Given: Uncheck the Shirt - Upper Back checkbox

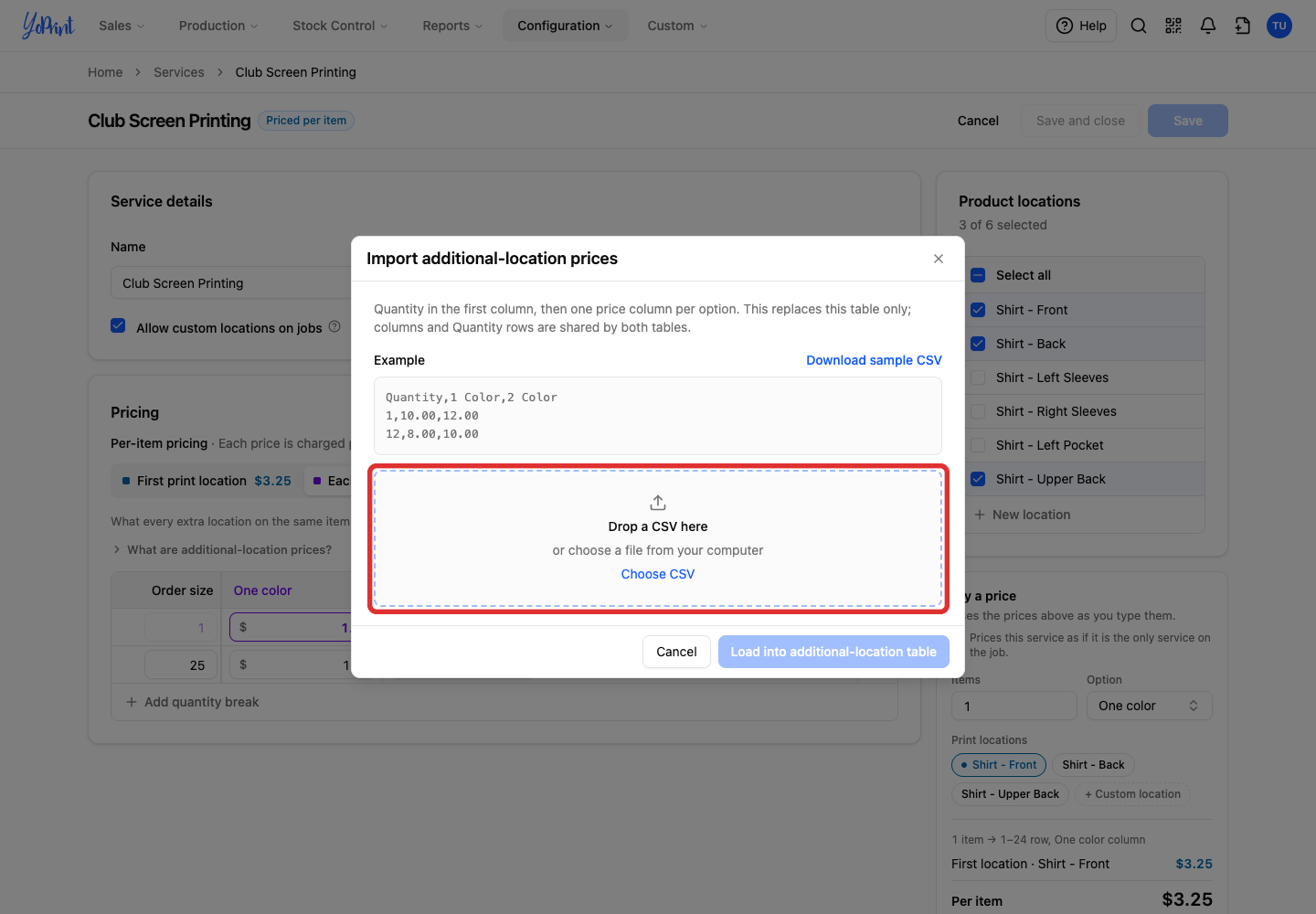Looking at the screenshot, I should 978,479.
